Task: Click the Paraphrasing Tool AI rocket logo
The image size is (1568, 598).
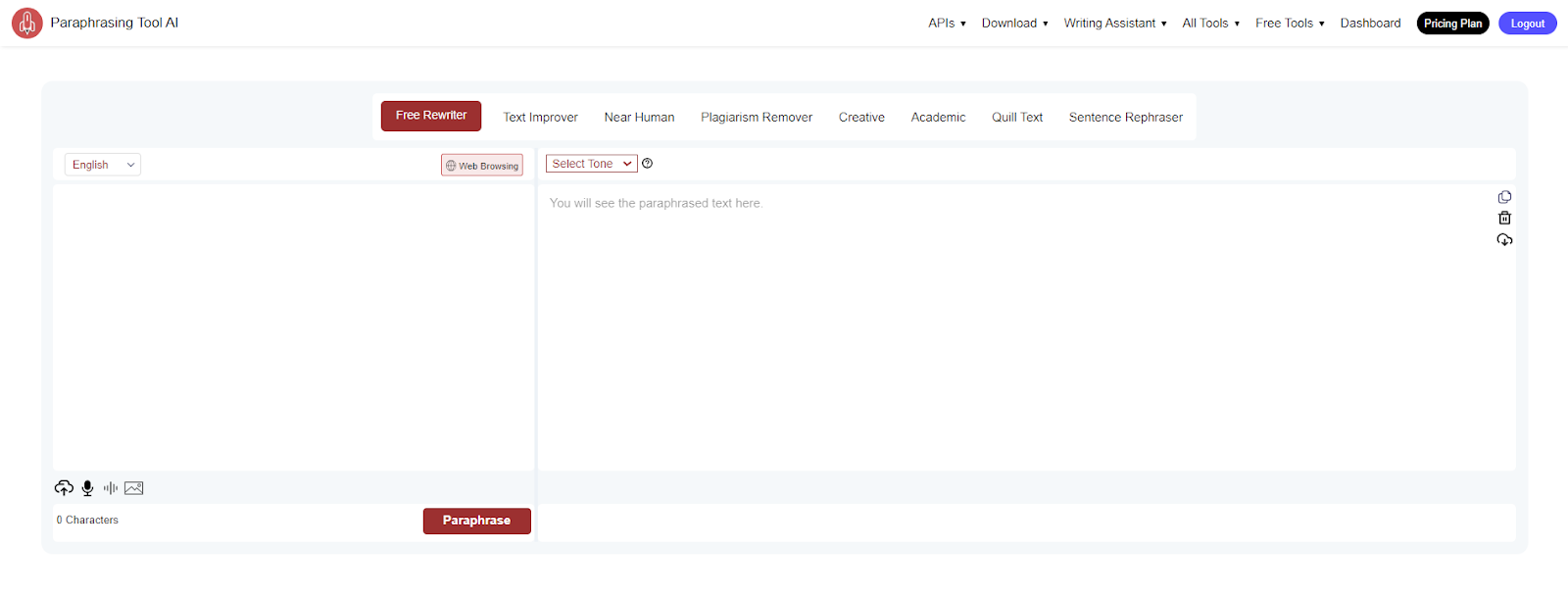Action: tap(27, 23)
